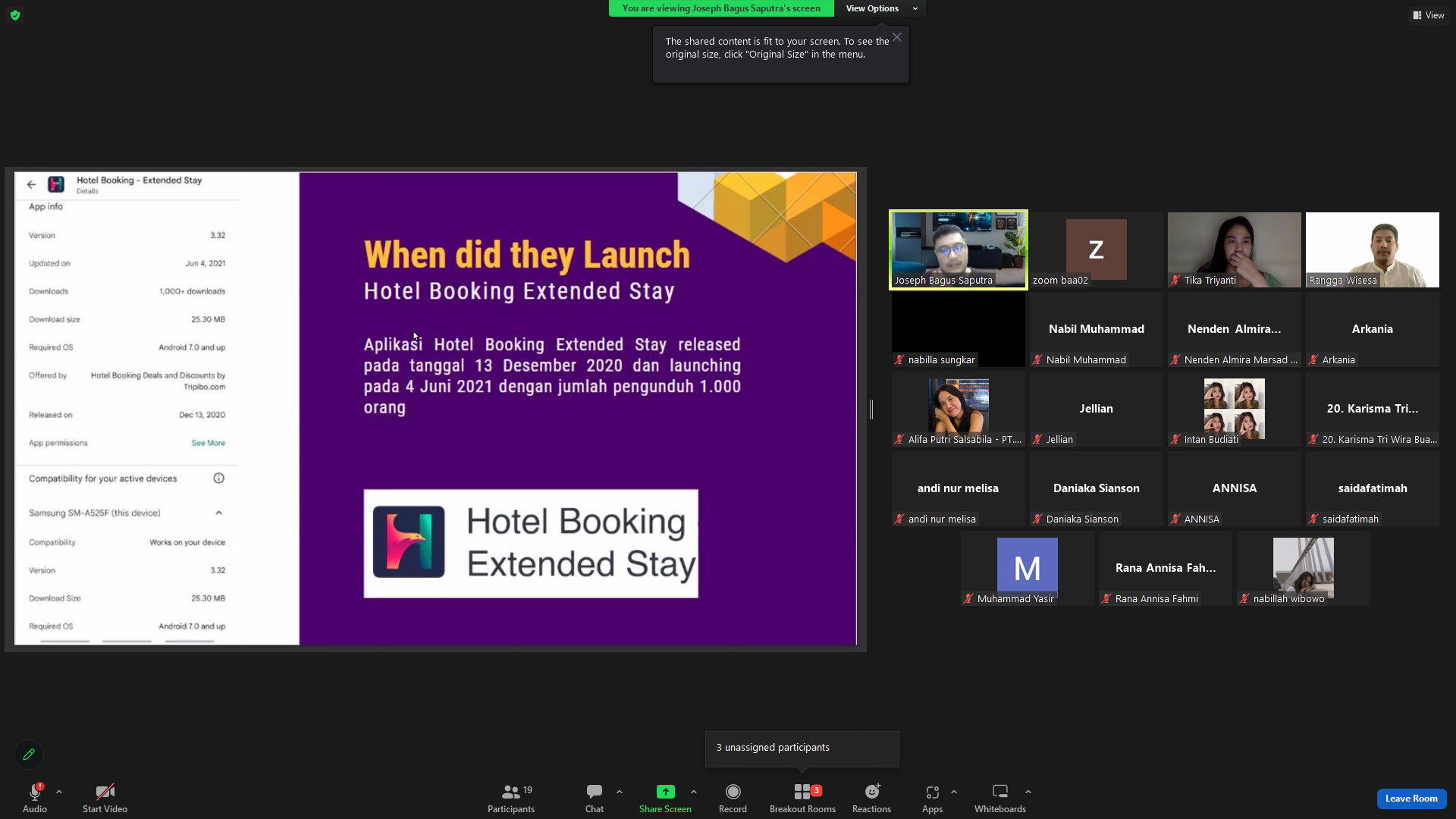Select Rangga Wisesa's video tile
The height and width of the screenshot is (819, 1456).
(1373, 249)
